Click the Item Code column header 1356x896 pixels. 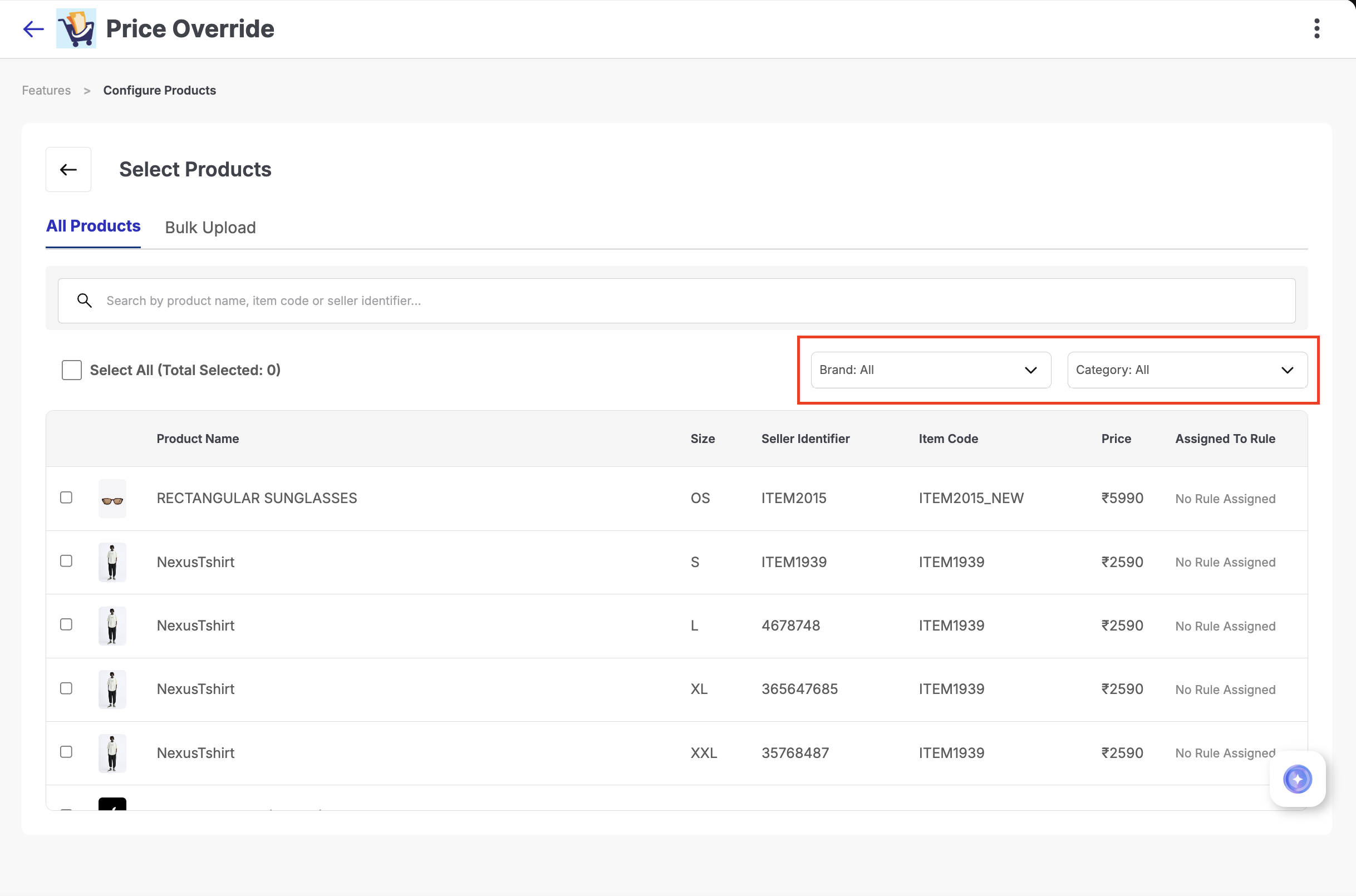(x=948, y=439)
